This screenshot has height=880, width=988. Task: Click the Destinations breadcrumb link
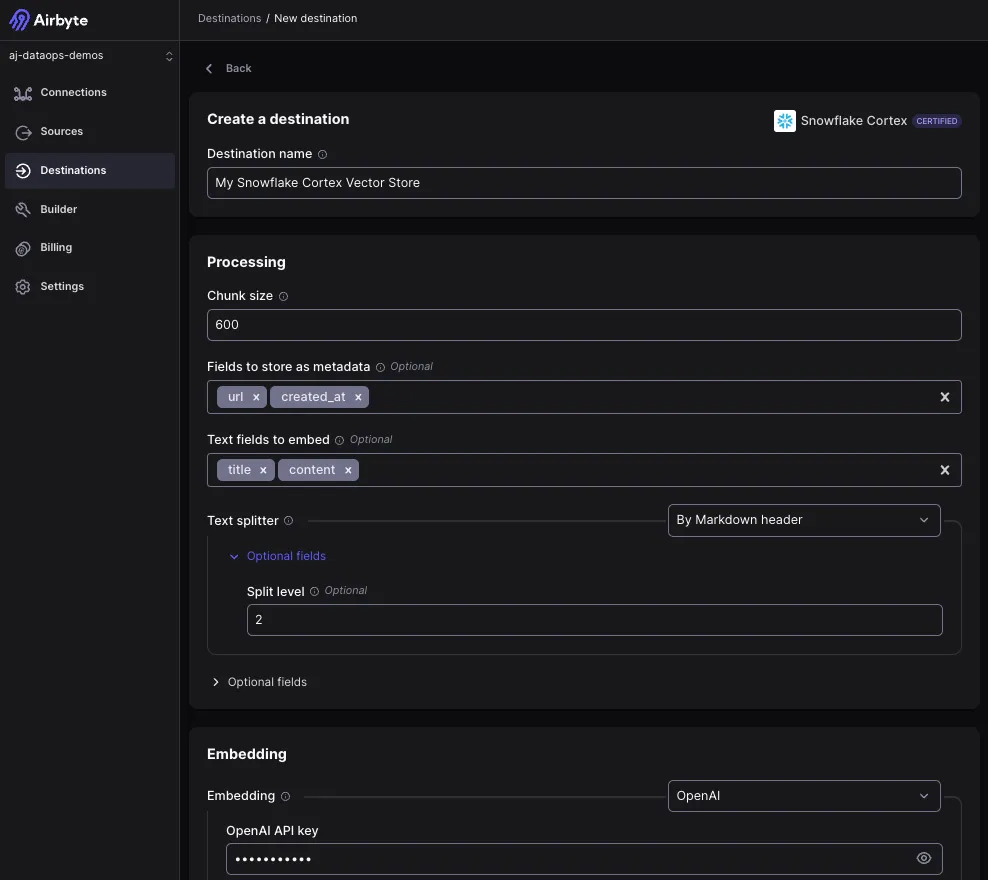point(229,18)
